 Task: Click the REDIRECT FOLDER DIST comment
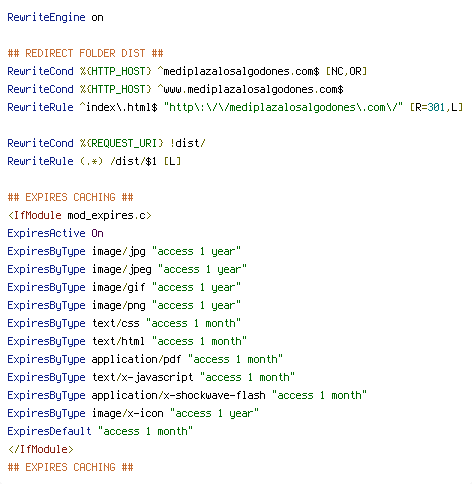[x=85, y=53]
